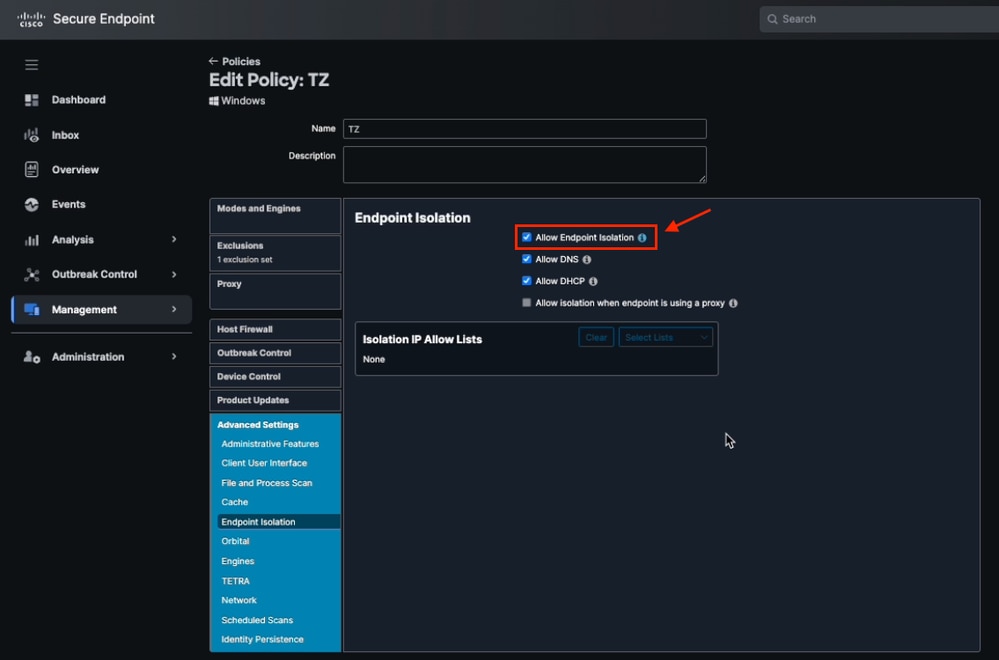
Task: Open the Select Lists dropdown
Action: click(665, 338)
